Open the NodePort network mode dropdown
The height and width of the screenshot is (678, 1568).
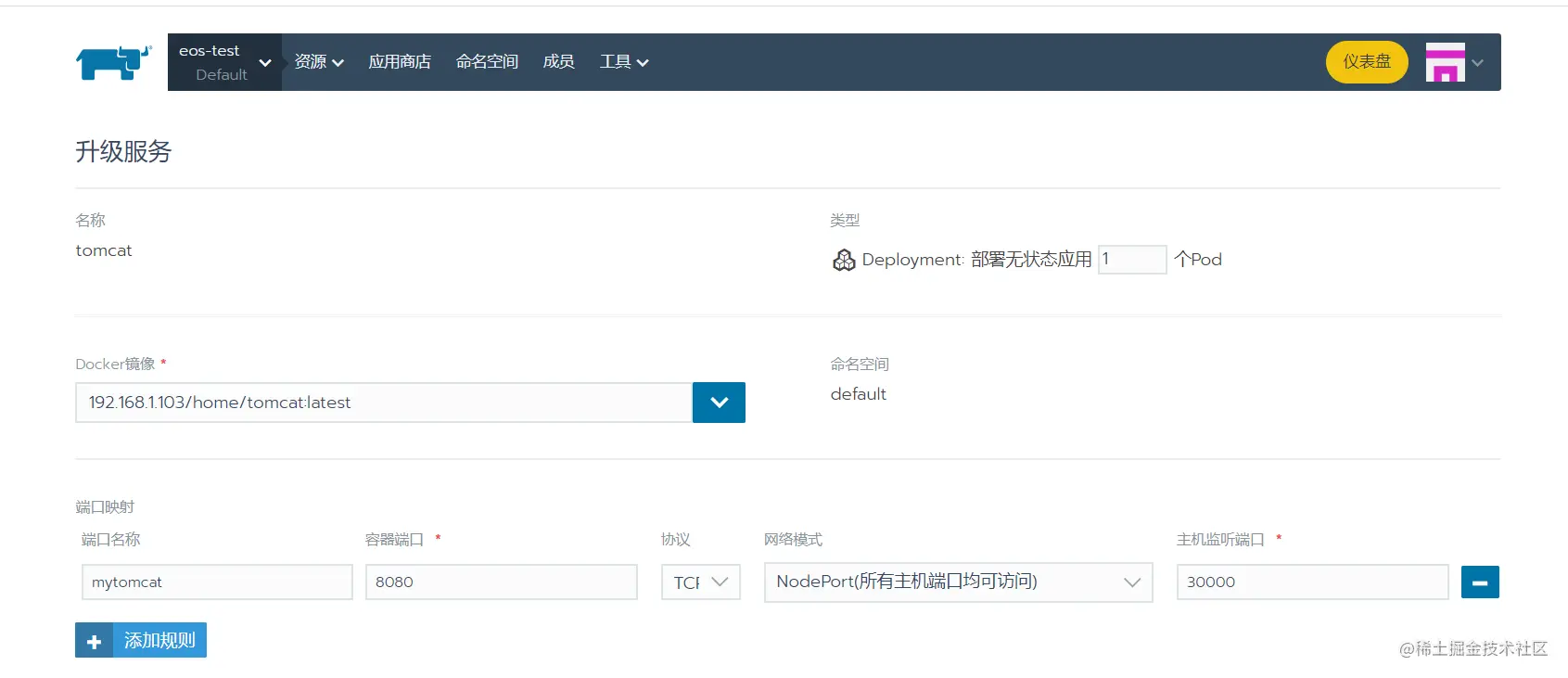(958, 582)
